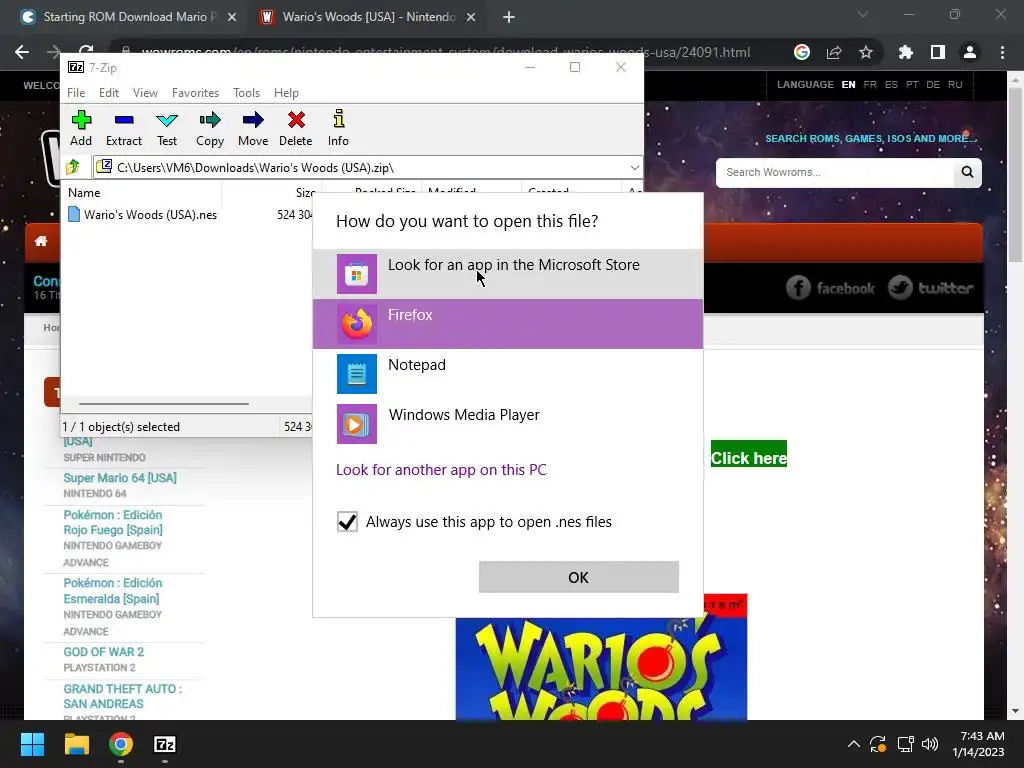Click the volume speaker tray icon
The height and width of the screenshot is (768, 1024).
[930, 744]
